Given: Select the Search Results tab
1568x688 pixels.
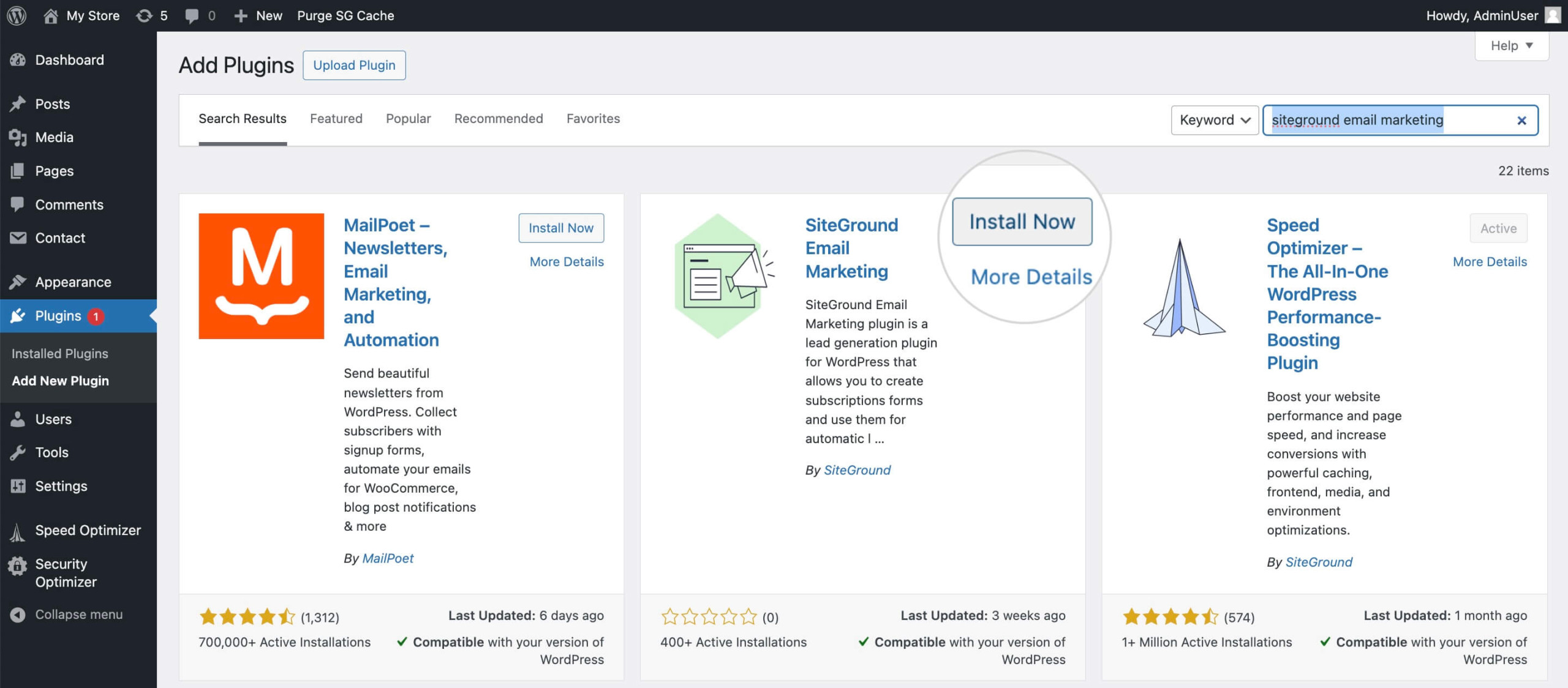Looking at the screenshot, I should coord(243,118).
